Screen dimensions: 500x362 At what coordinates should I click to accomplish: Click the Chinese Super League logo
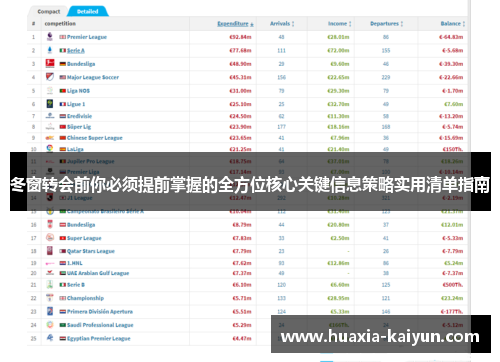click(50, 138)
